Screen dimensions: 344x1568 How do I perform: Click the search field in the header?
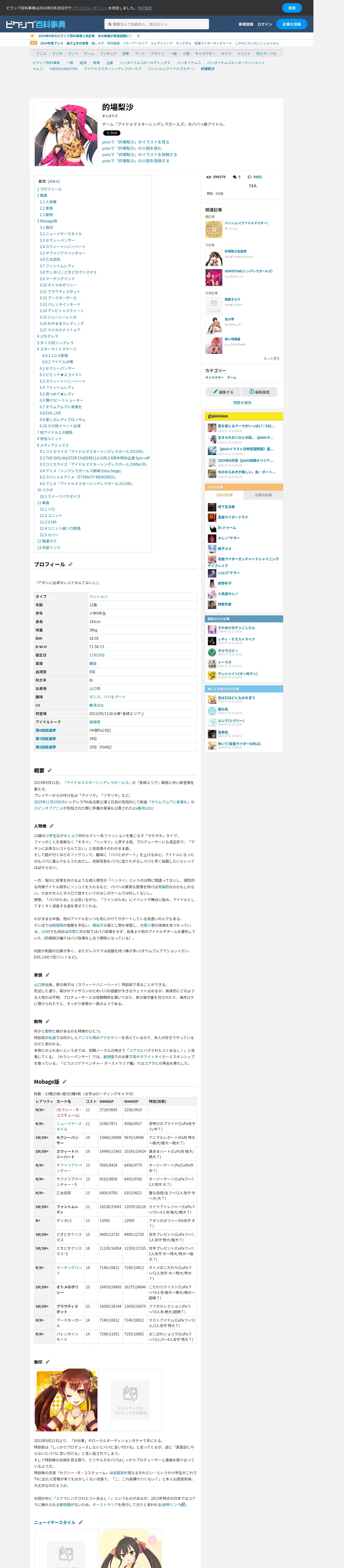[x=156, y=24]
